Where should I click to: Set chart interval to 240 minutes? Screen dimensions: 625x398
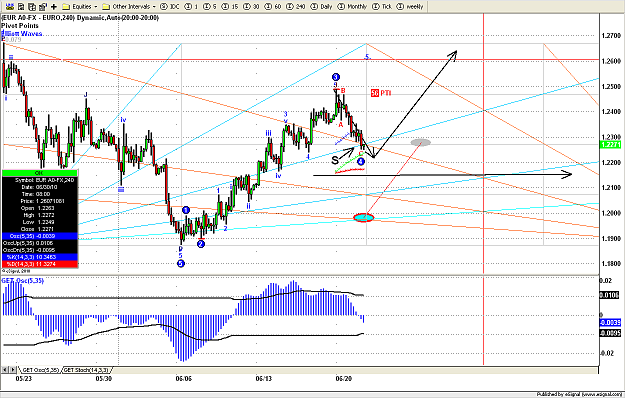(296, 6)
